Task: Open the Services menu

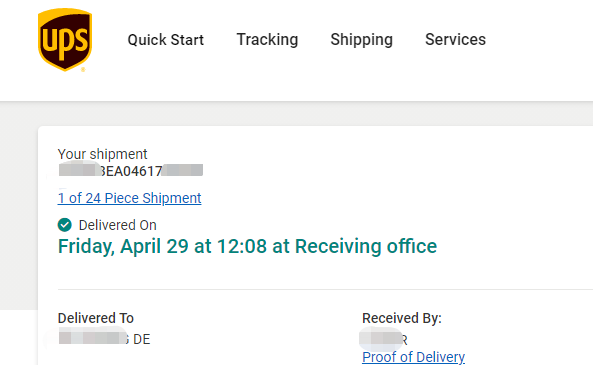Action: point(455,39)
